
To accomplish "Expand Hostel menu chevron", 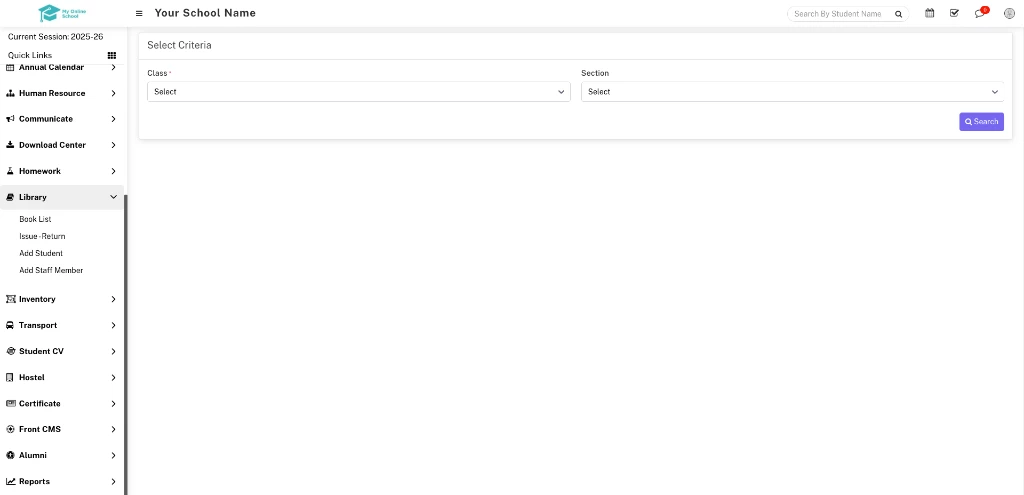I will 114,377.
